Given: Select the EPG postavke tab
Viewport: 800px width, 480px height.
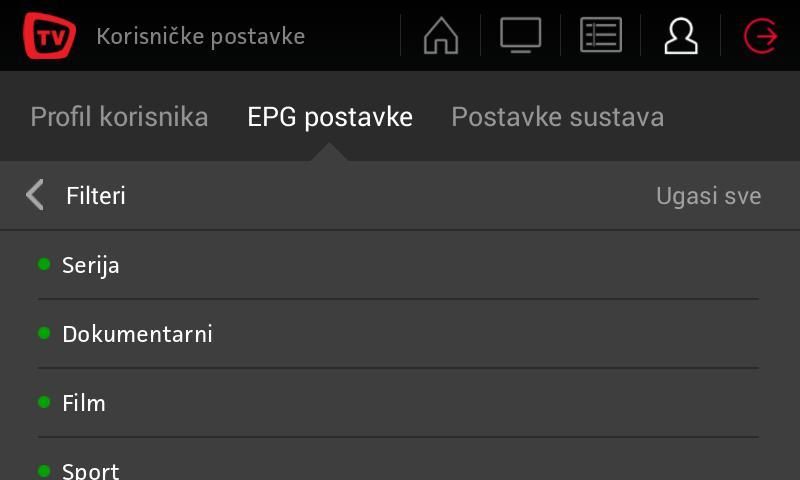Looking at the screenshot, I should 330,117.
